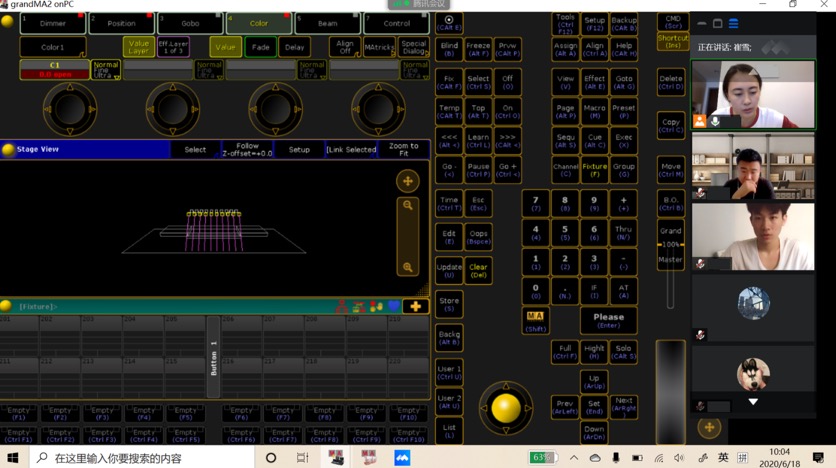Click the yellow ball icon beside Fixture title
The height and width of the screenshot is (468, 836).
(6, 306)
